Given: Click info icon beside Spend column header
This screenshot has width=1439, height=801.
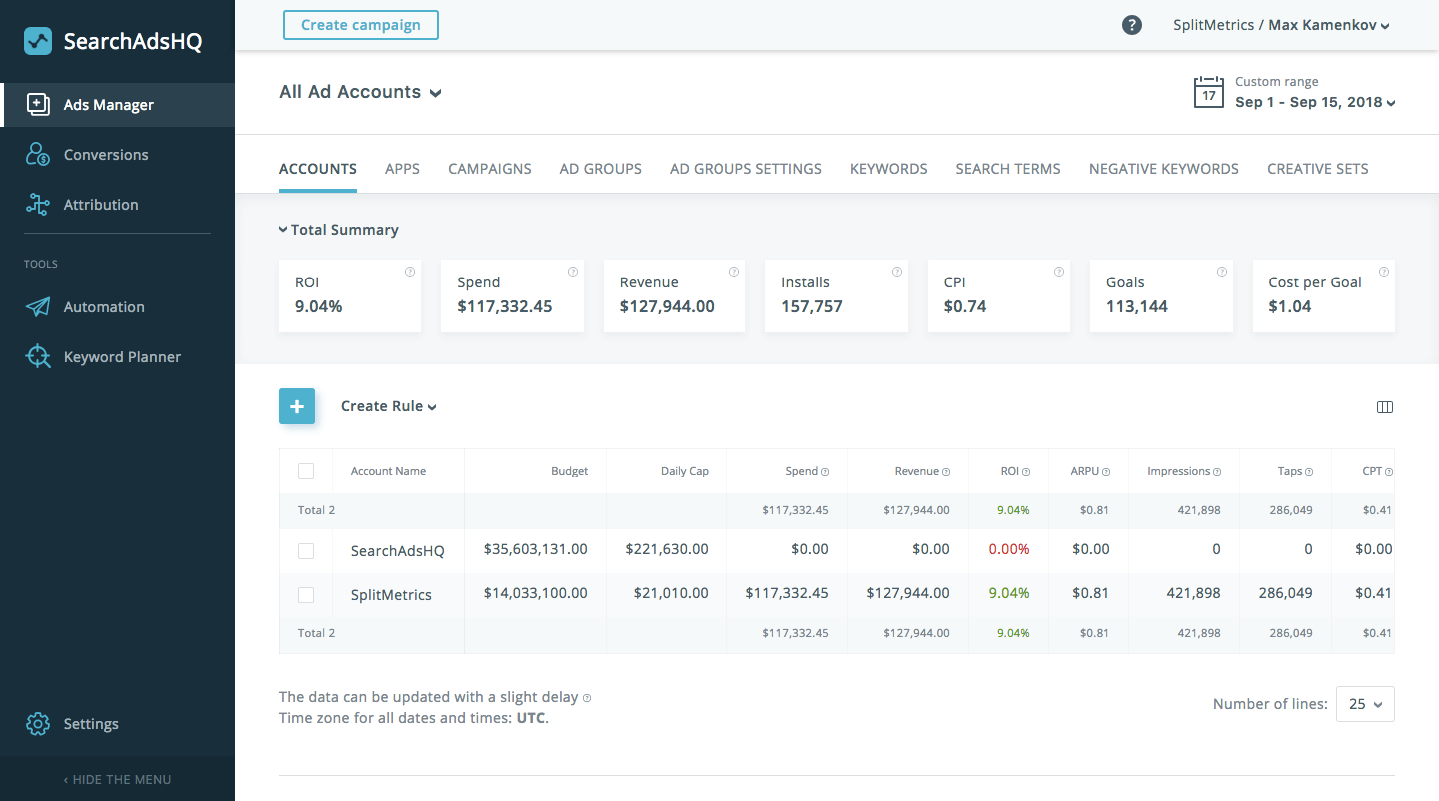Looking at the screenshot, I should point(826,472).
